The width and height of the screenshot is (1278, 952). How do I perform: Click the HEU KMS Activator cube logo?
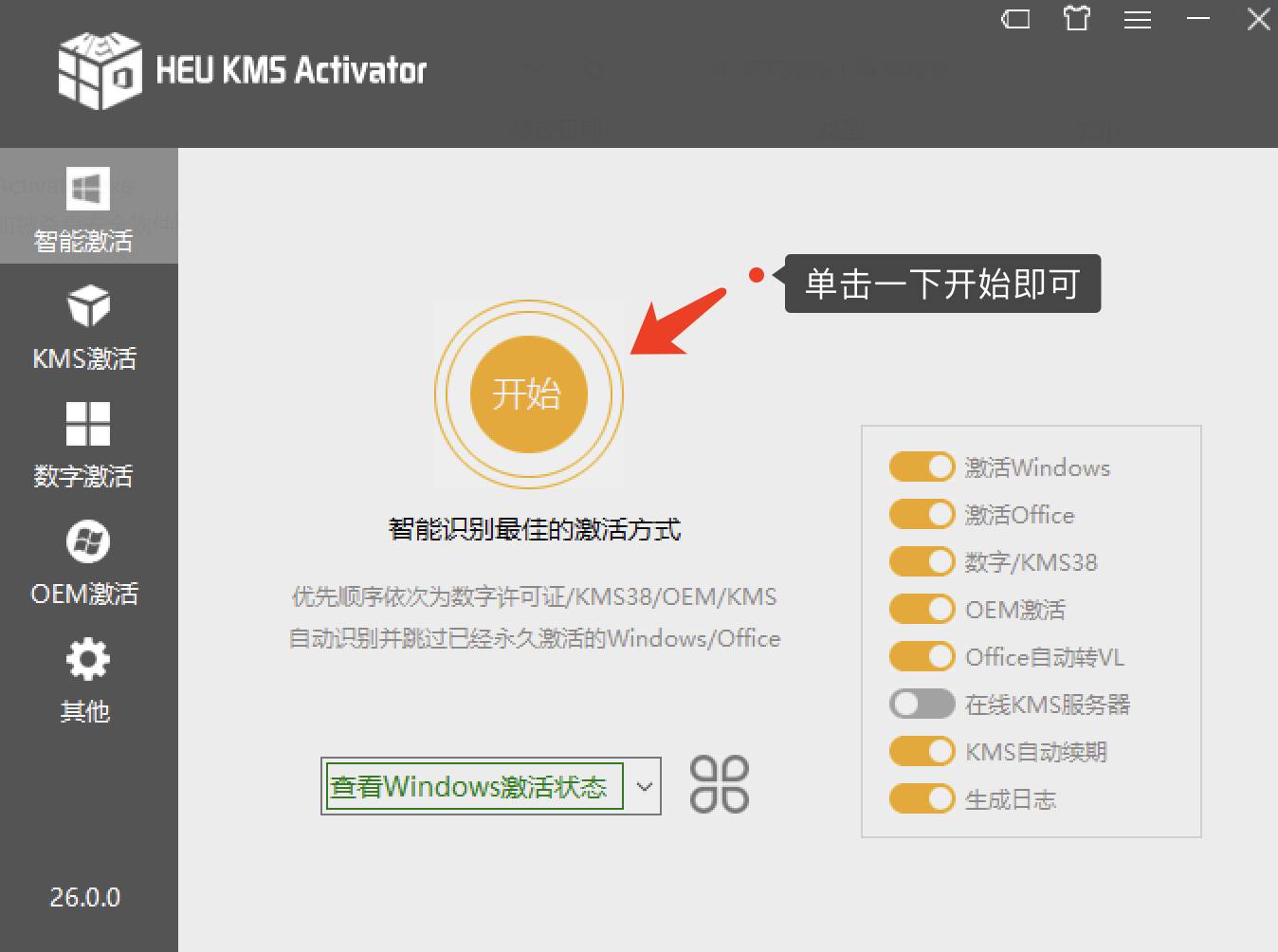point(100,71)
